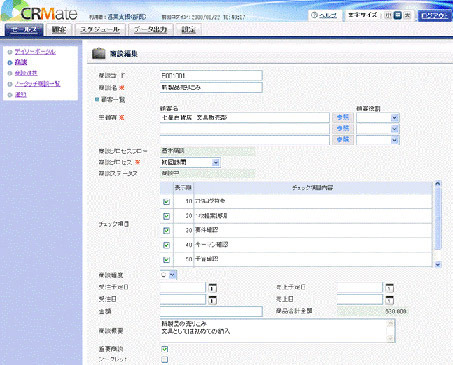Uncheck the 重要商談 checkbox
Viewport: 453px width, 365px height.
pyautogui.click(x=165, y=349)
